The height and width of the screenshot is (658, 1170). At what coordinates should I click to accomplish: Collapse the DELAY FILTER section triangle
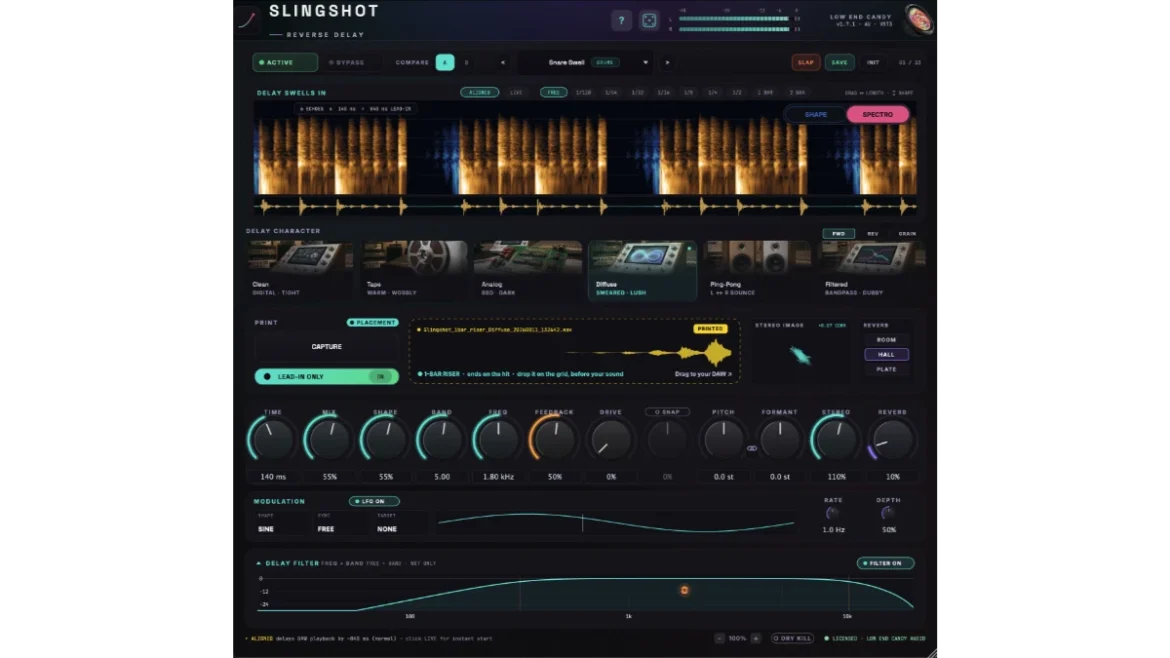pos(258,563)
